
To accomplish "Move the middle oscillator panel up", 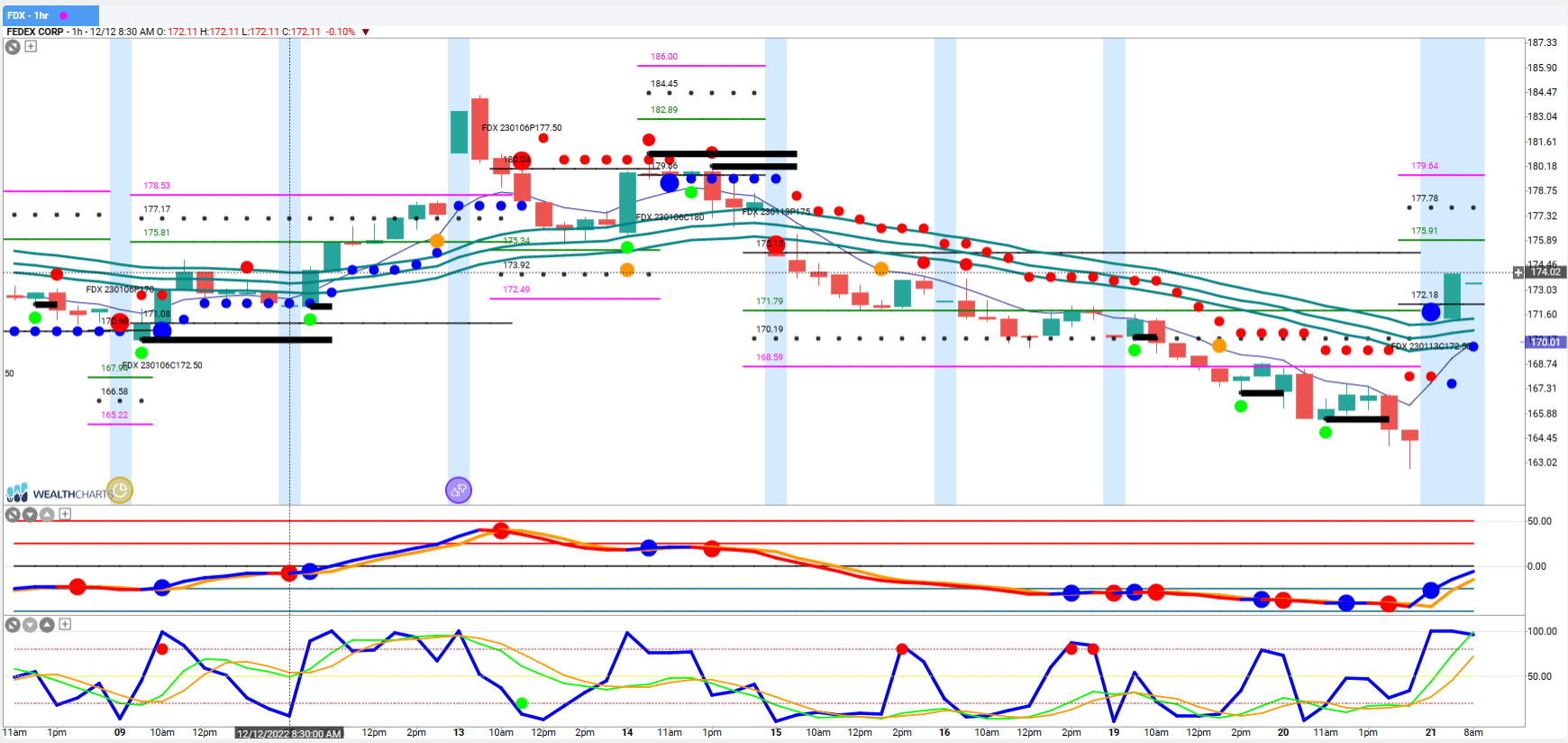I will click(47, 515).
